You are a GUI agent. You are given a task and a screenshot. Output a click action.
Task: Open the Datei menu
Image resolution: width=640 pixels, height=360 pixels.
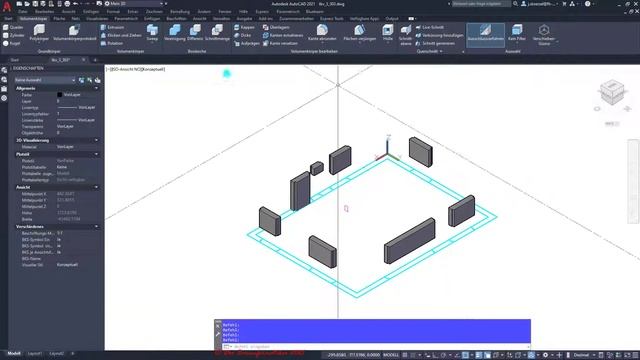(23, 12)
